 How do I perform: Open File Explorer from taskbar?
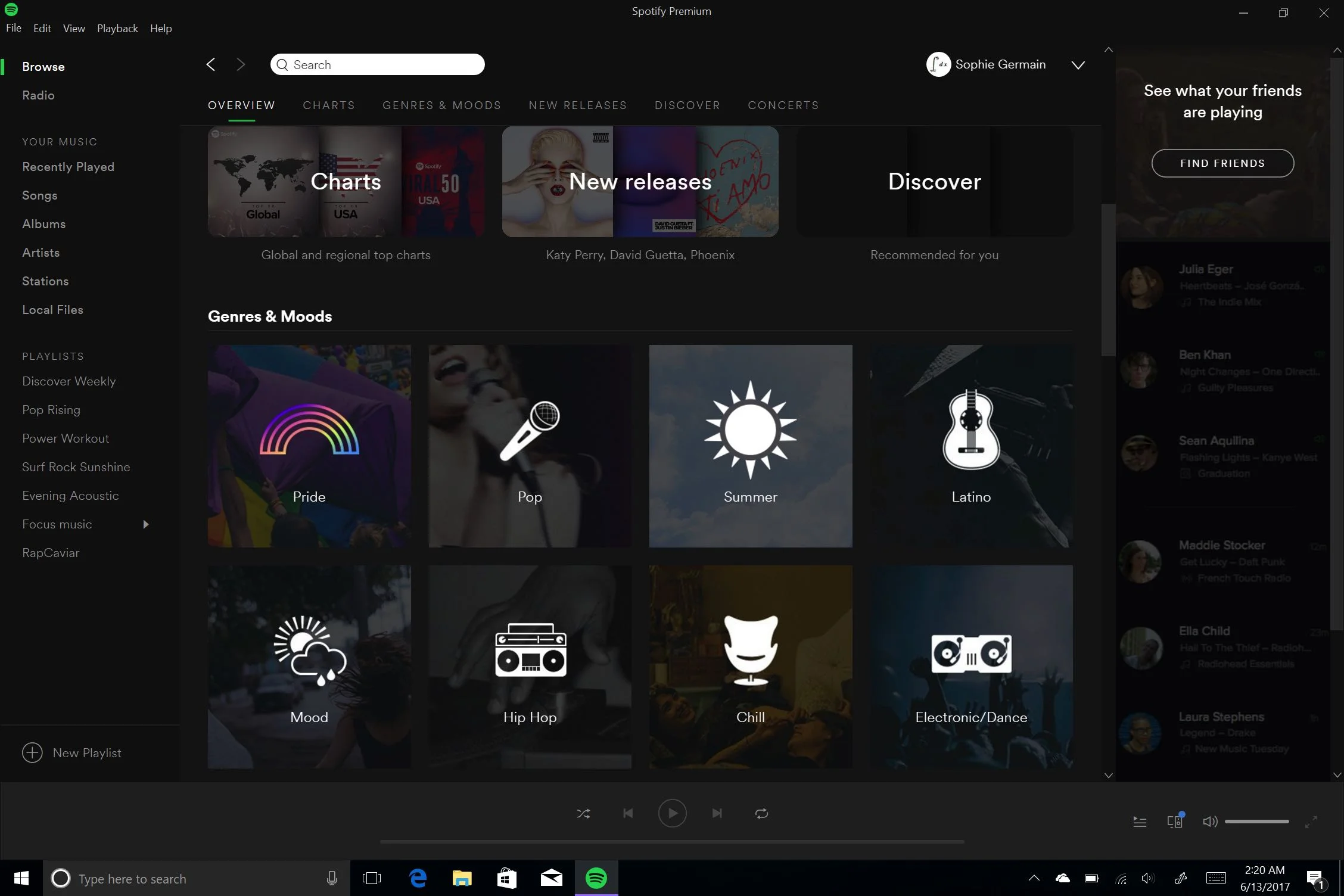[x=462, y=878]
